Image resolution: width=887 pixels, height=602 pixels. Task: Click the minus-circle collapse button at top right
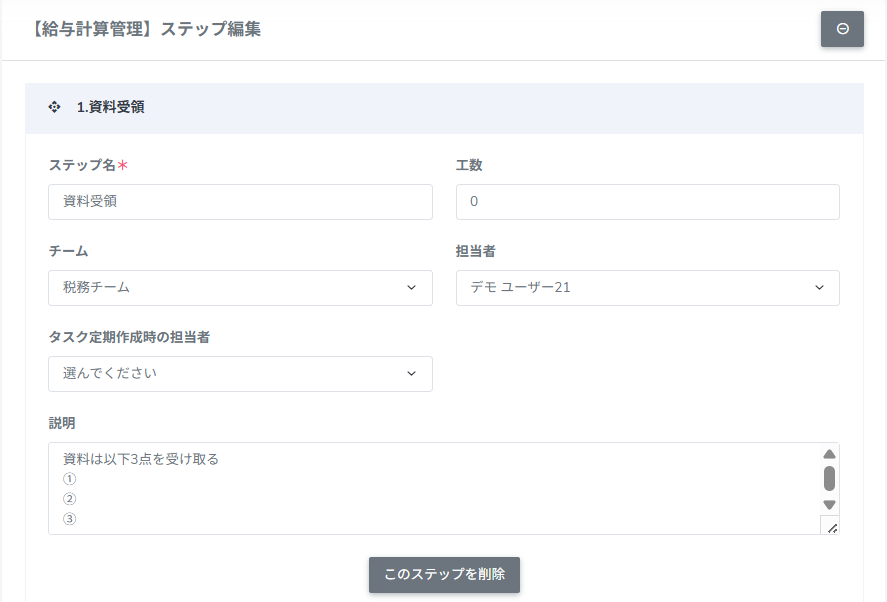pyautogui.click(x=842, y=29)
